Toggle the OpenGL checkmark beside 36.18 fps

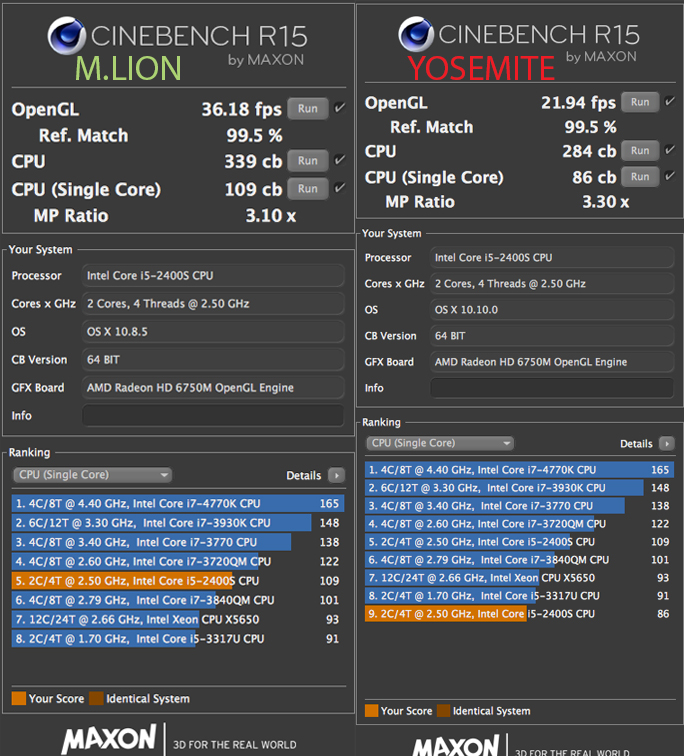pyautogui.click(x=340, y=108)
